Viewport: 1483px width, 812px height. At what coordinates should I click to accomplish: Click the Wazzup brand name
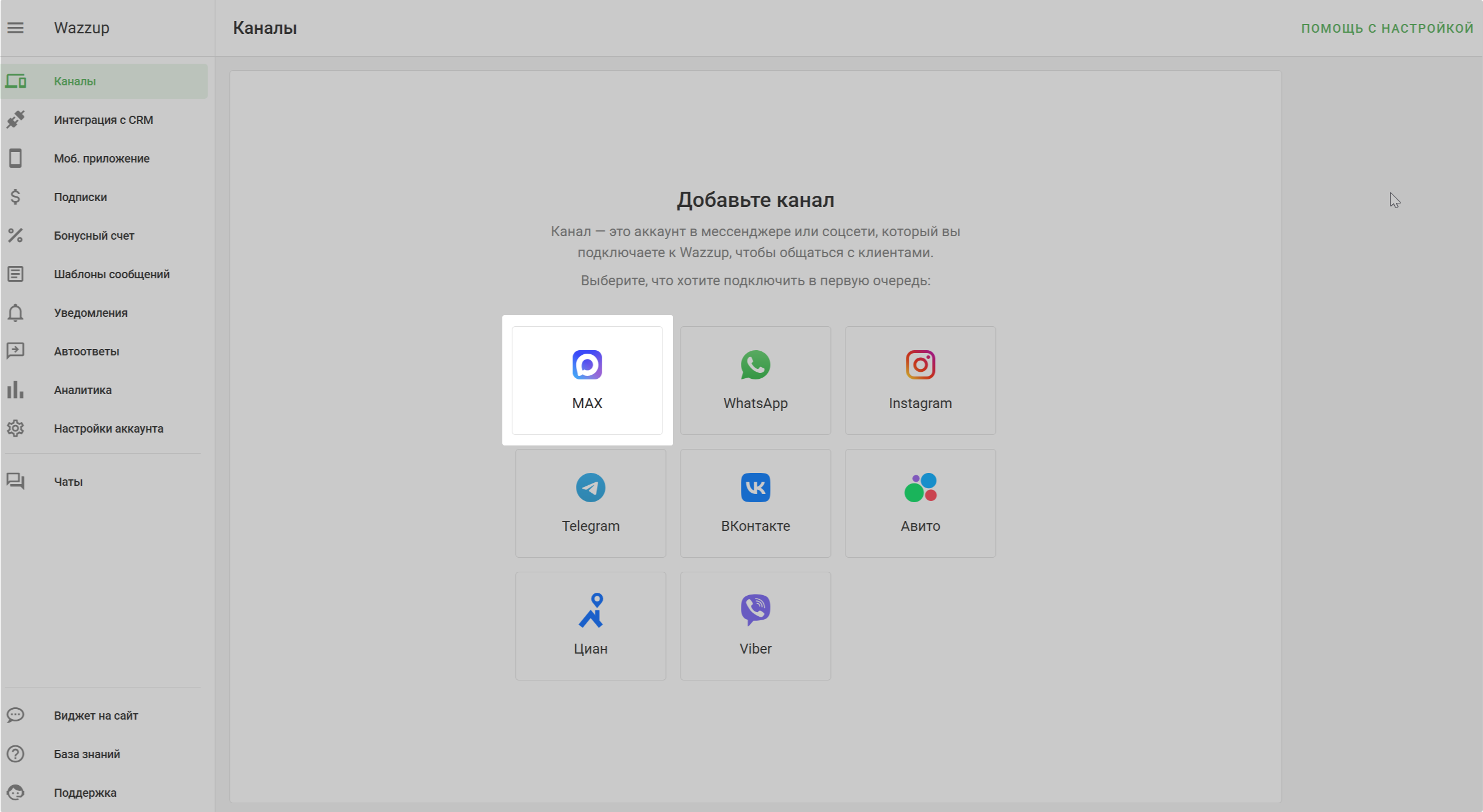point(82,28)
